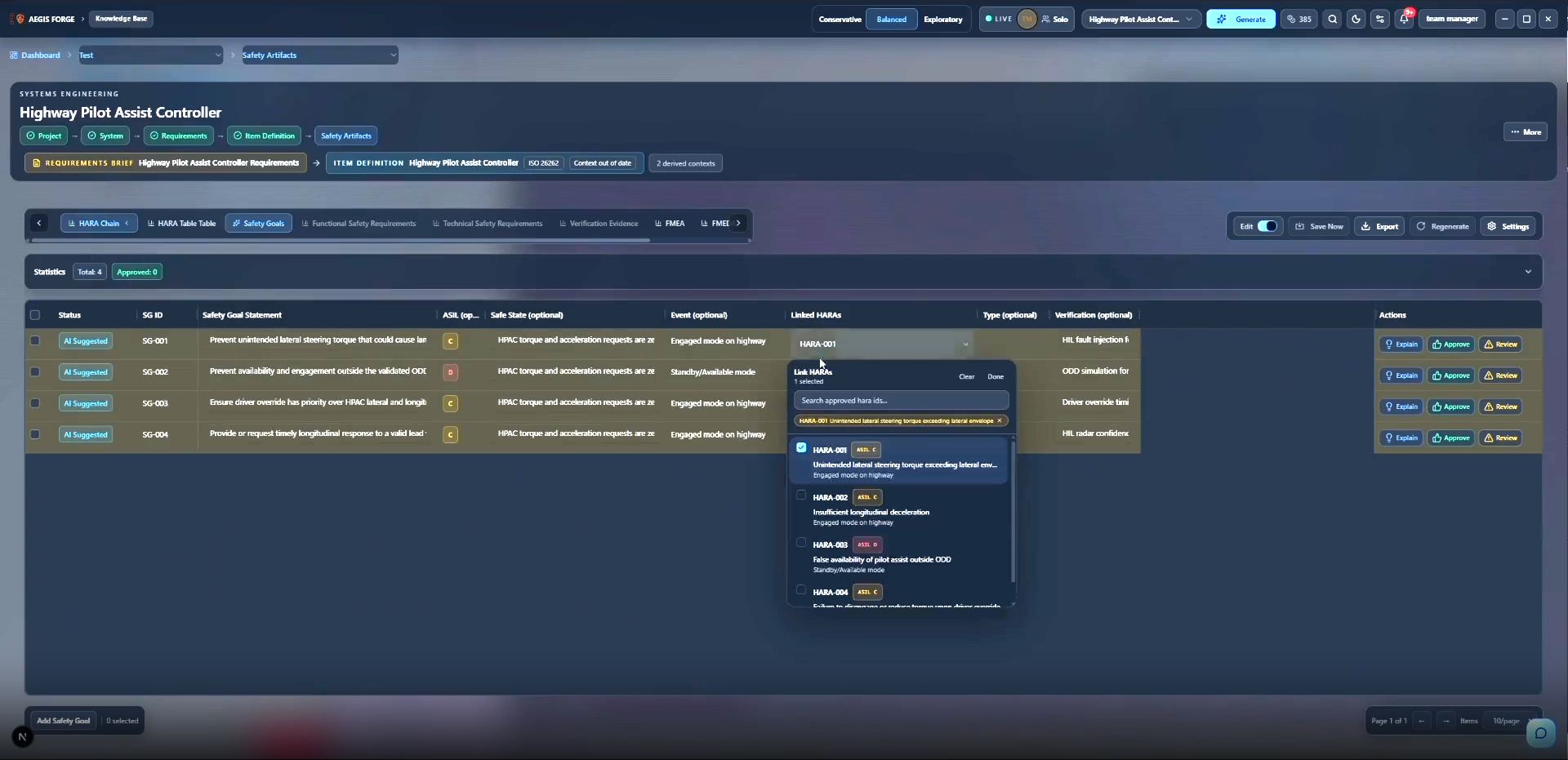Click Done in the Link HARAs popup

click(x=996, y=376)
